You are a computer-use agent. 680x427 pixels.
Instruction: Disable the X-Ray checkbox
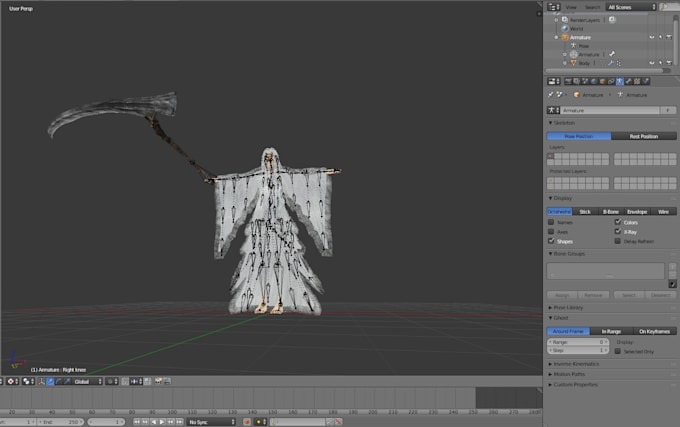[618, 231]
